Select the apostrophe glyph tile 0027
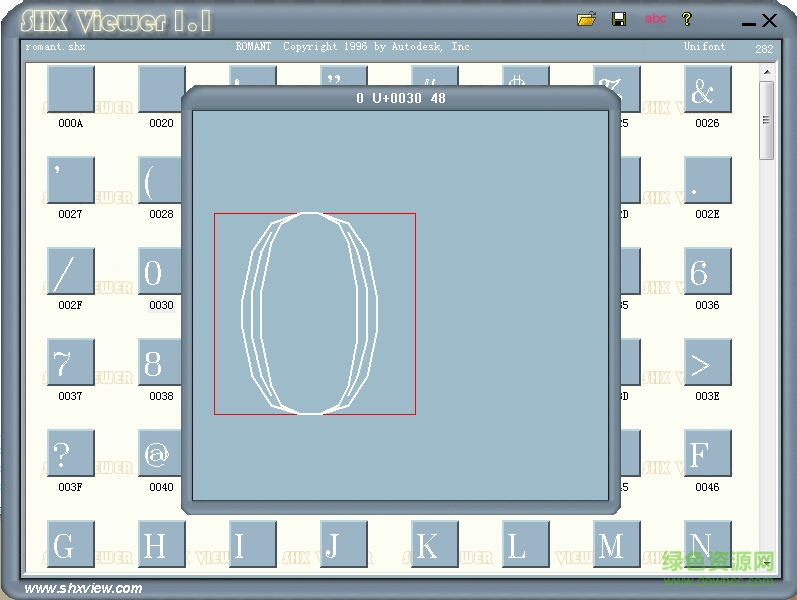 click(x=70, y=181)
